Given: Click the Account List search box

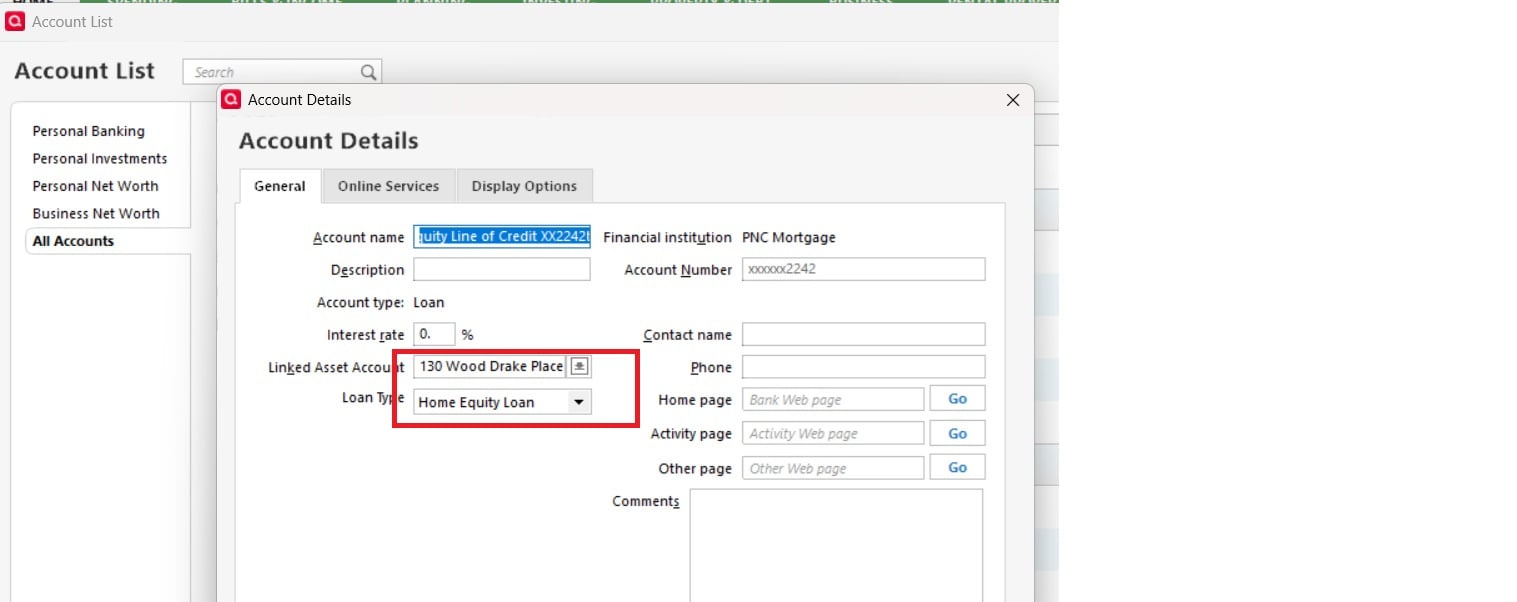Looking at the screenshot, I should 282,72.
